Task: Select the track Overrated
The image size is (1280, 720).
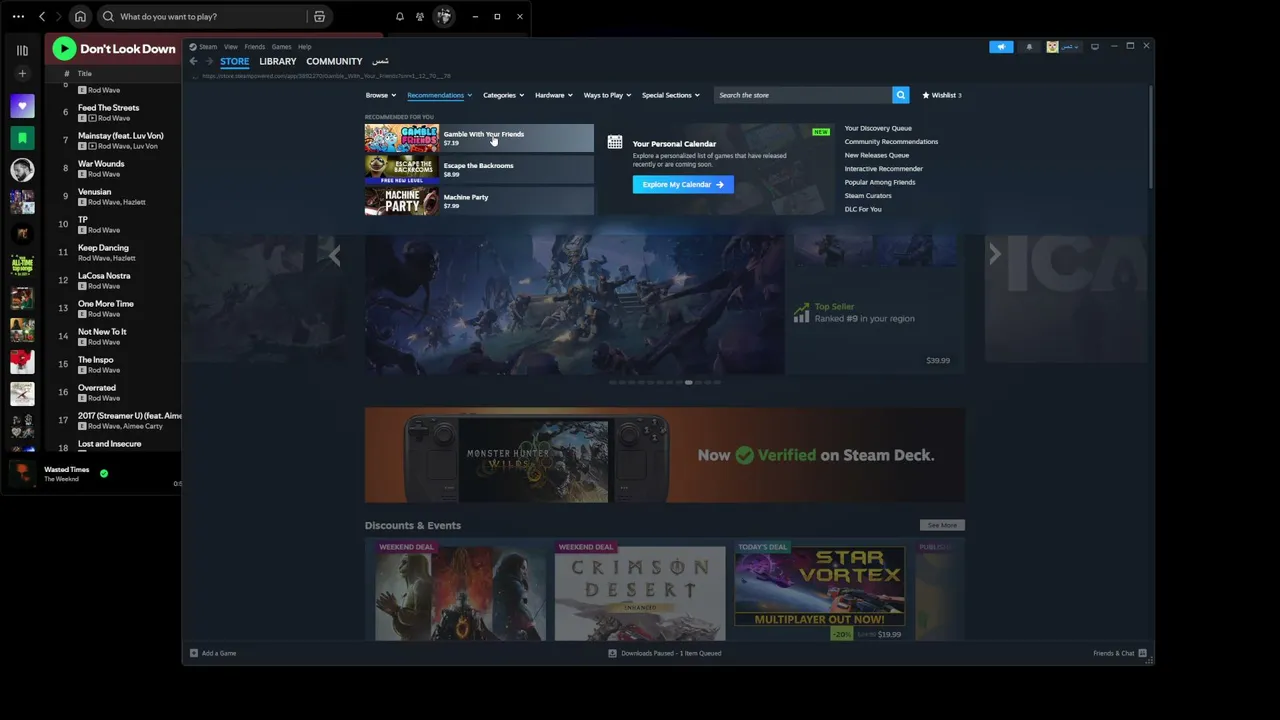Action: click(x=97, y=388)
